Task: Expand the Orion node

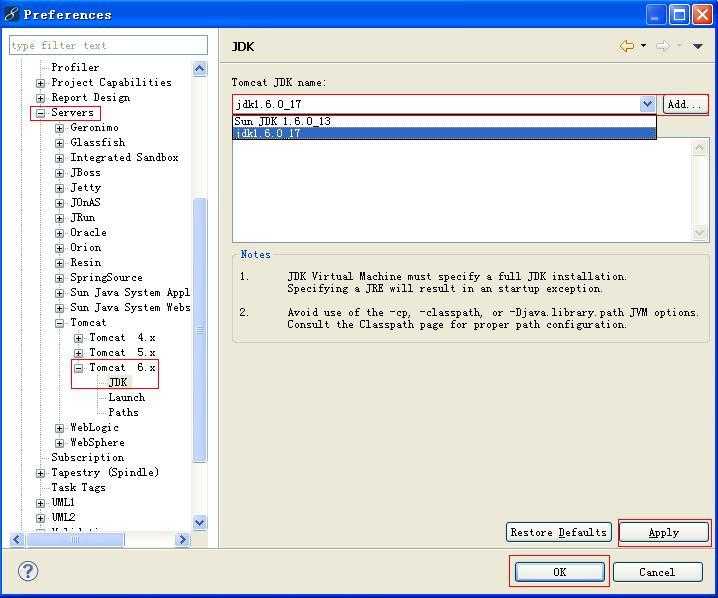Action: [59, 248]
